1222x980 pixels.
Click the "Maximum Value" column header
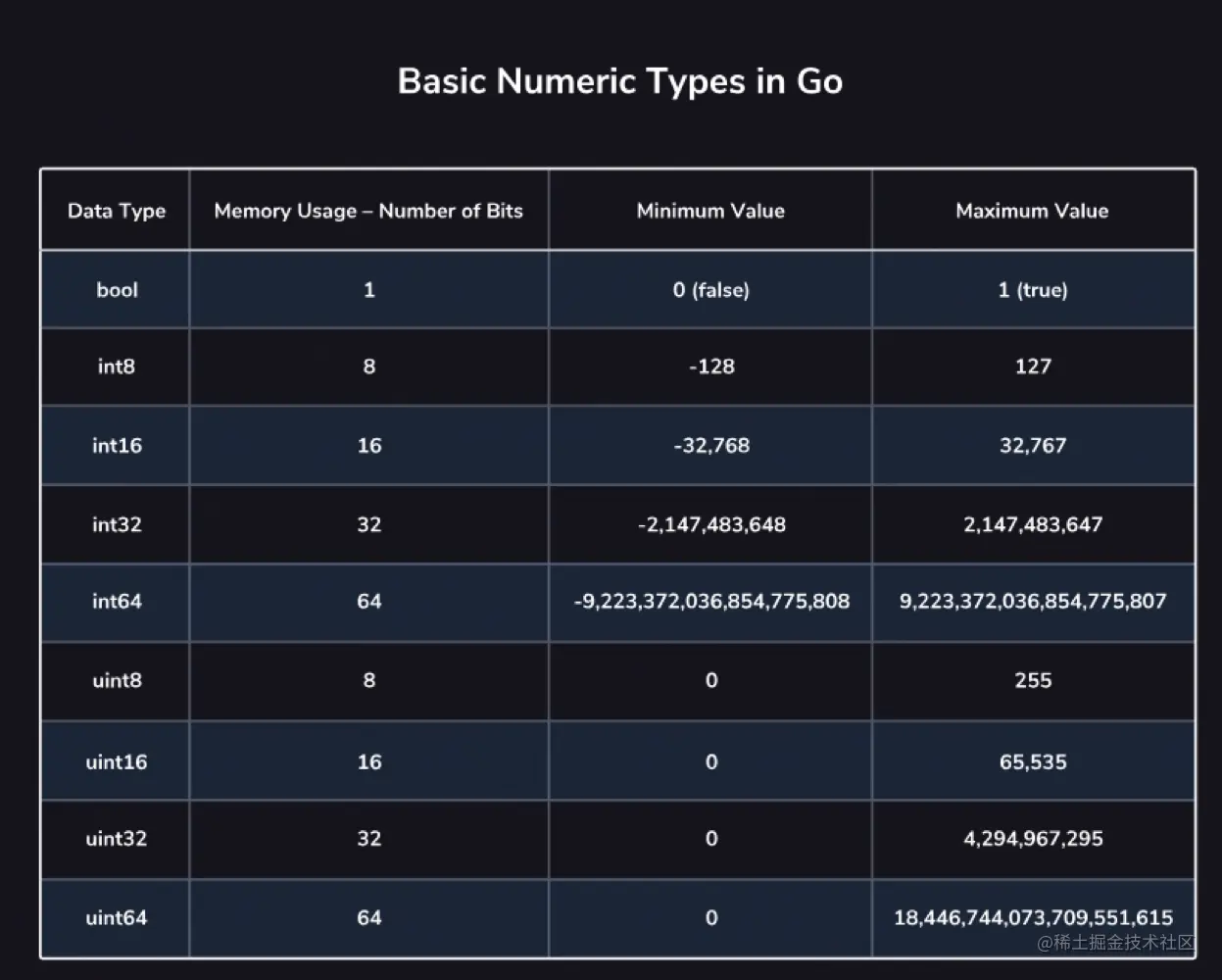[x=1032, y=211]
